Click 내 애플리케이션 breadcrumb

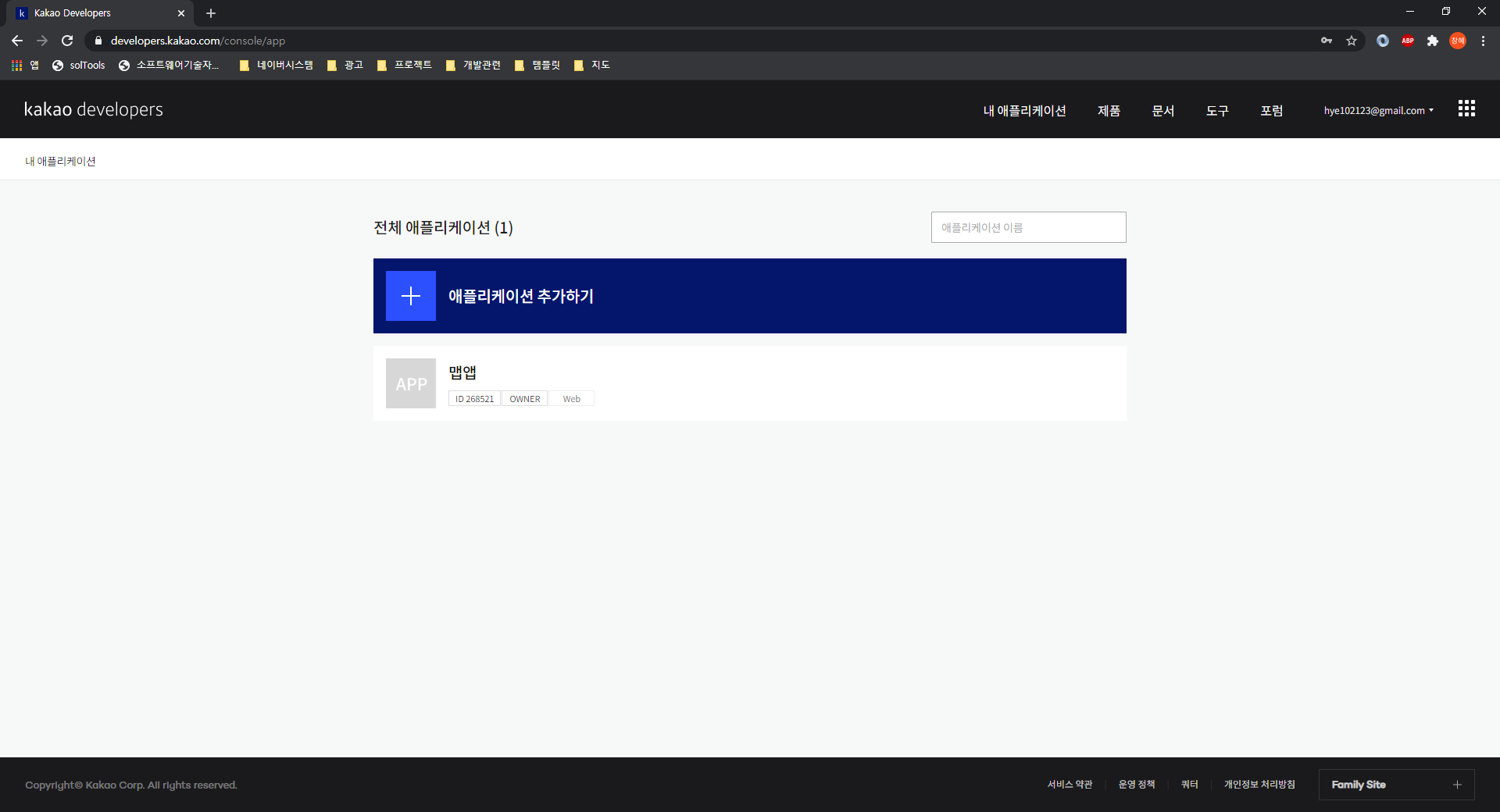pyautogui.click(x=60, y=162)
